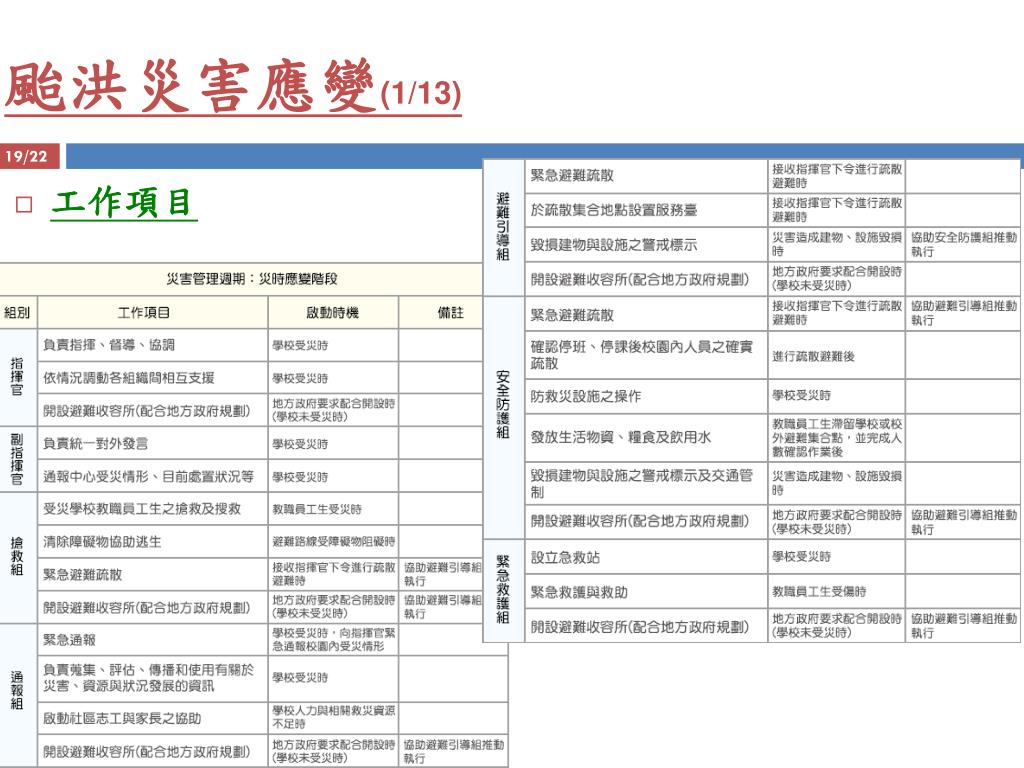Image resolution: width=1024 pixels, height=768 pixels.
Task: Click the cell 負責指揮、督導、協調
Action: coord(153,345)
